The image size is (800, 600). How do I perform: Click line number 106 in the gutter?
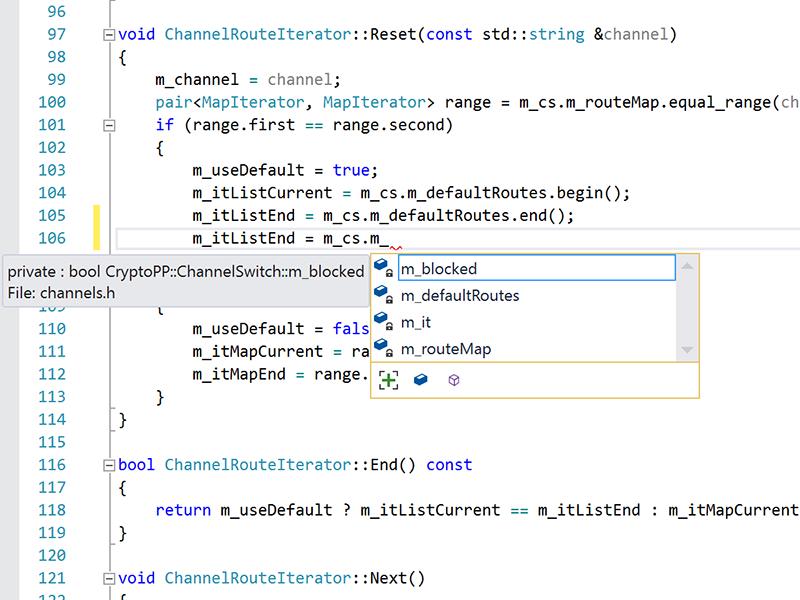tap(52, 238)
